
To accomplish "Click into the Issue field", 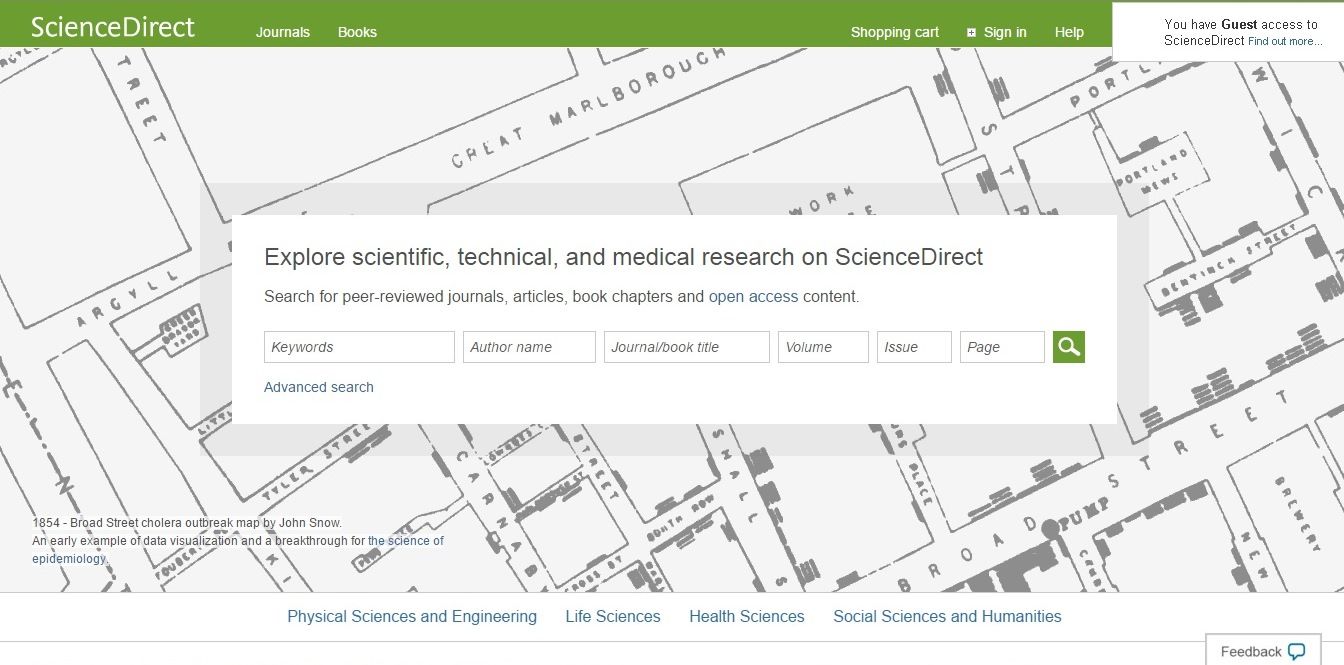I will tap(914, 347).
